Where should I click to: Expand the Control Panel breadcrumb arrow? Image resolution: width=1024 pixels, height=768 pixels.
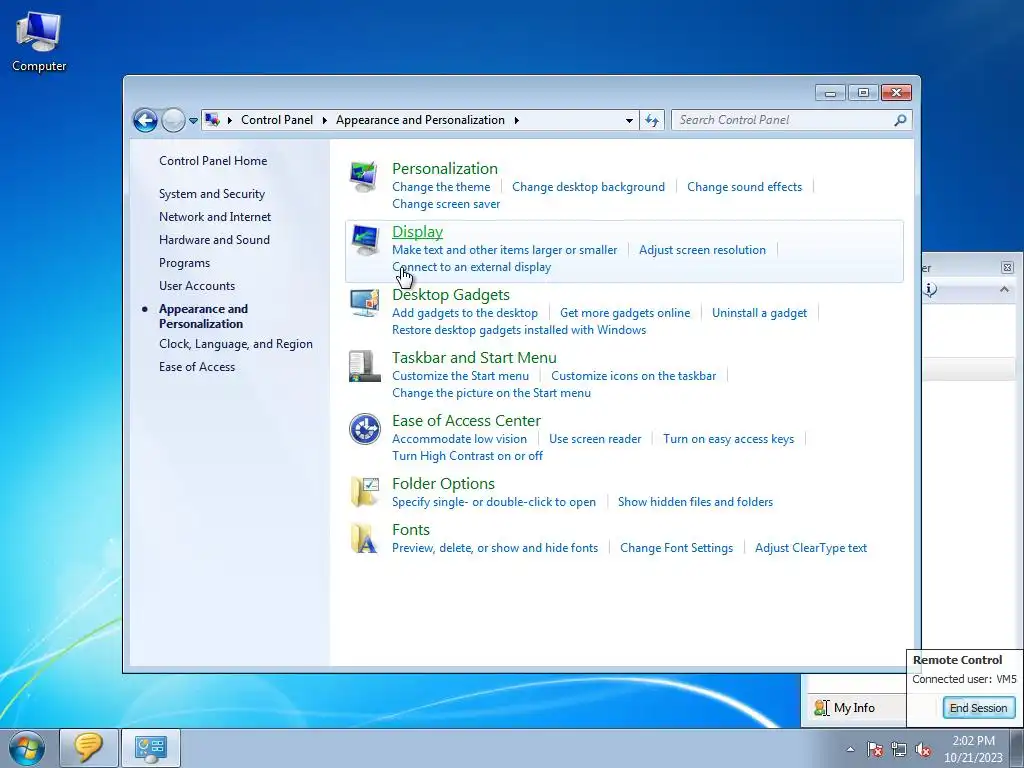[325, 120]
